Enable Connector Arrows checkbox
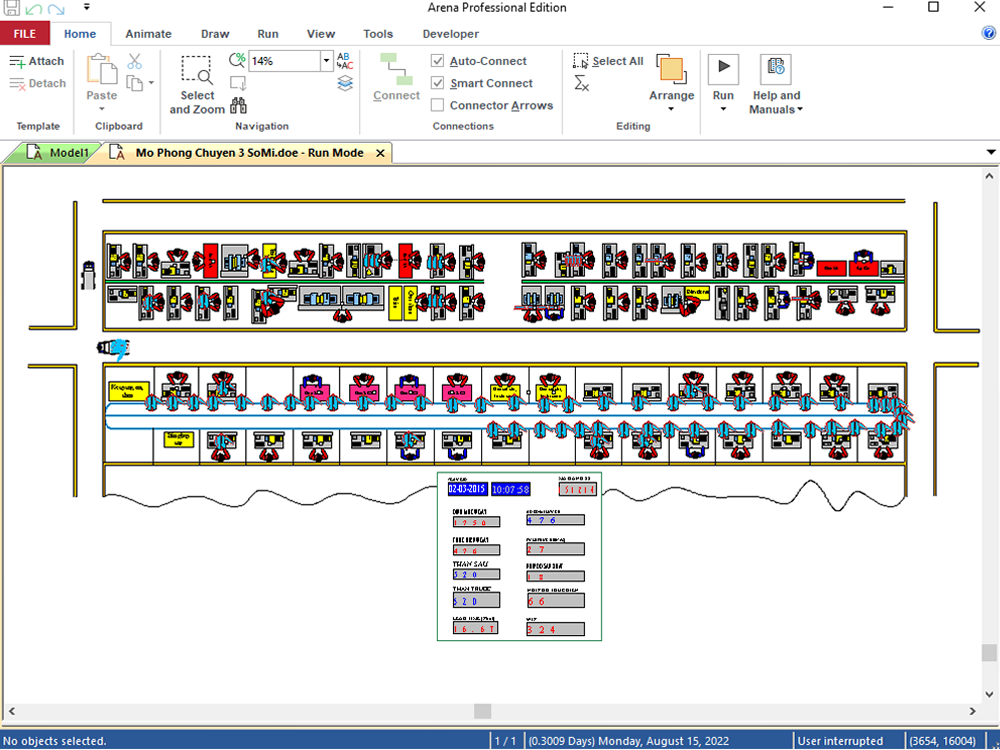 coord(438,105)
